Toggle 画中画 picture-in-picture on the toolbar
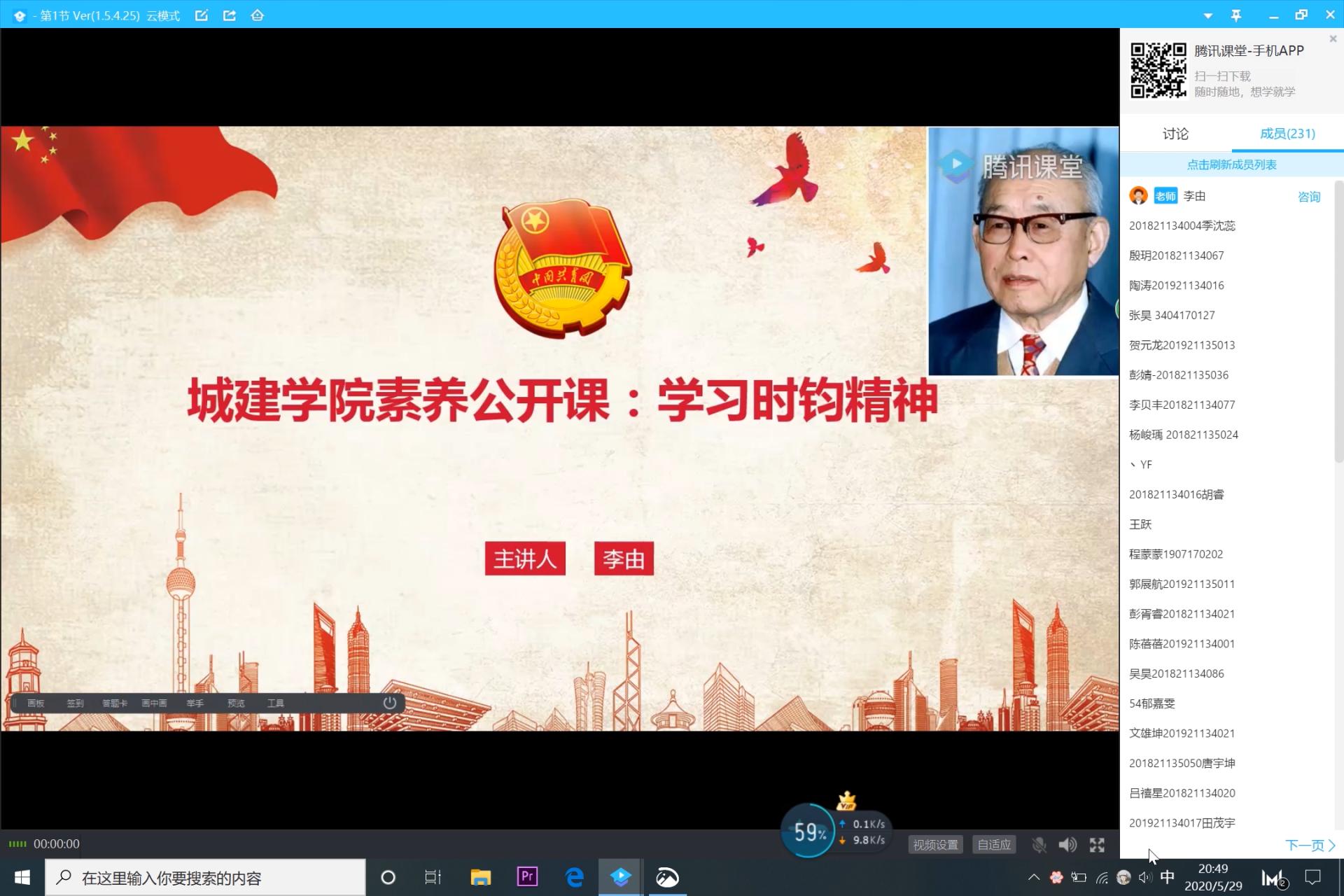Image resolution: width=1344 pixels, height=896 pixels. click(x=154, y=703)
